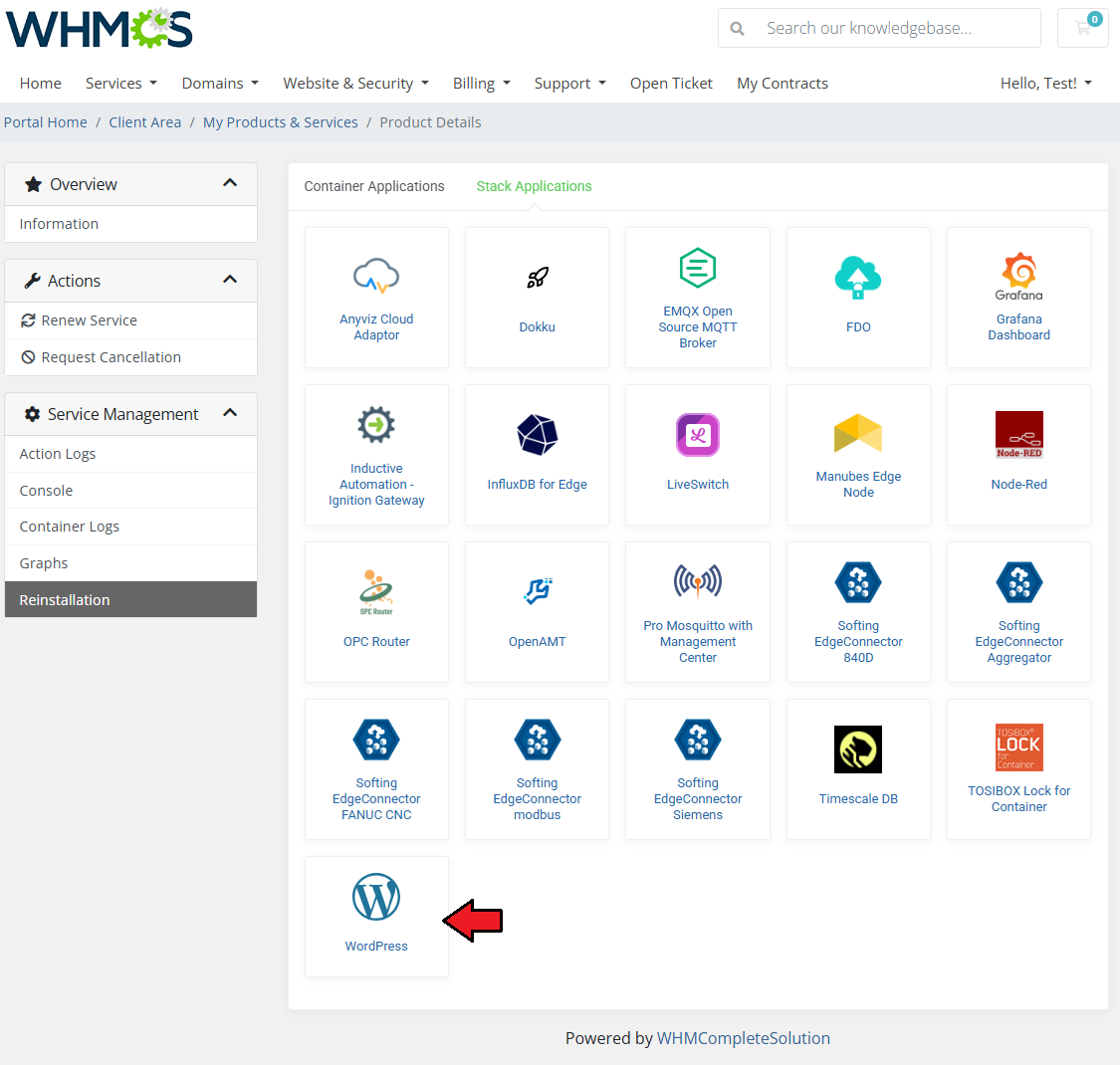
Task: Pick the Manubes Edge Node yellow icon
Action: pos(858,433)
